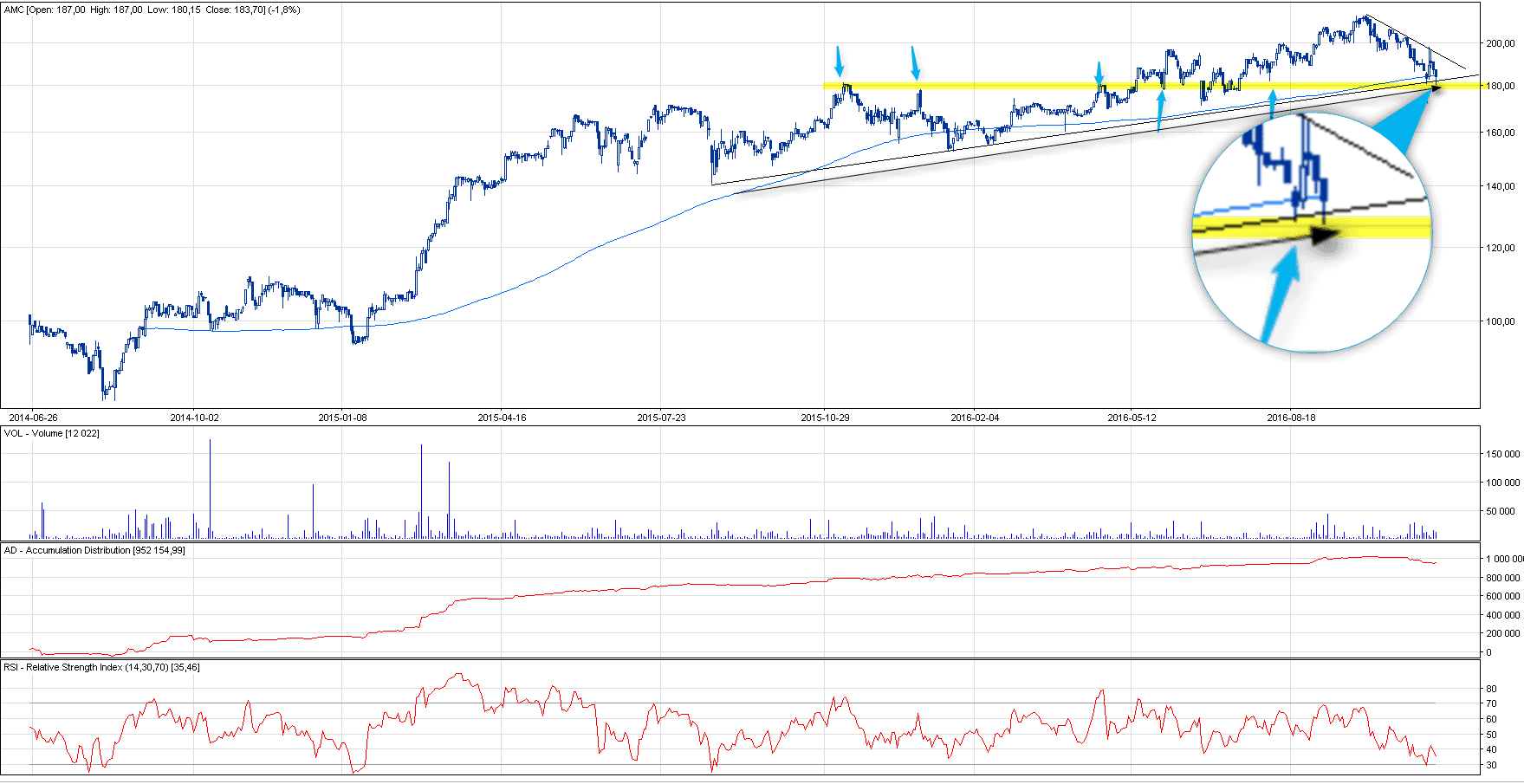The height and width of the screenshot is (784, 1524).
Task: Select the VOL - Volume panel label
Action: (51, 433)
